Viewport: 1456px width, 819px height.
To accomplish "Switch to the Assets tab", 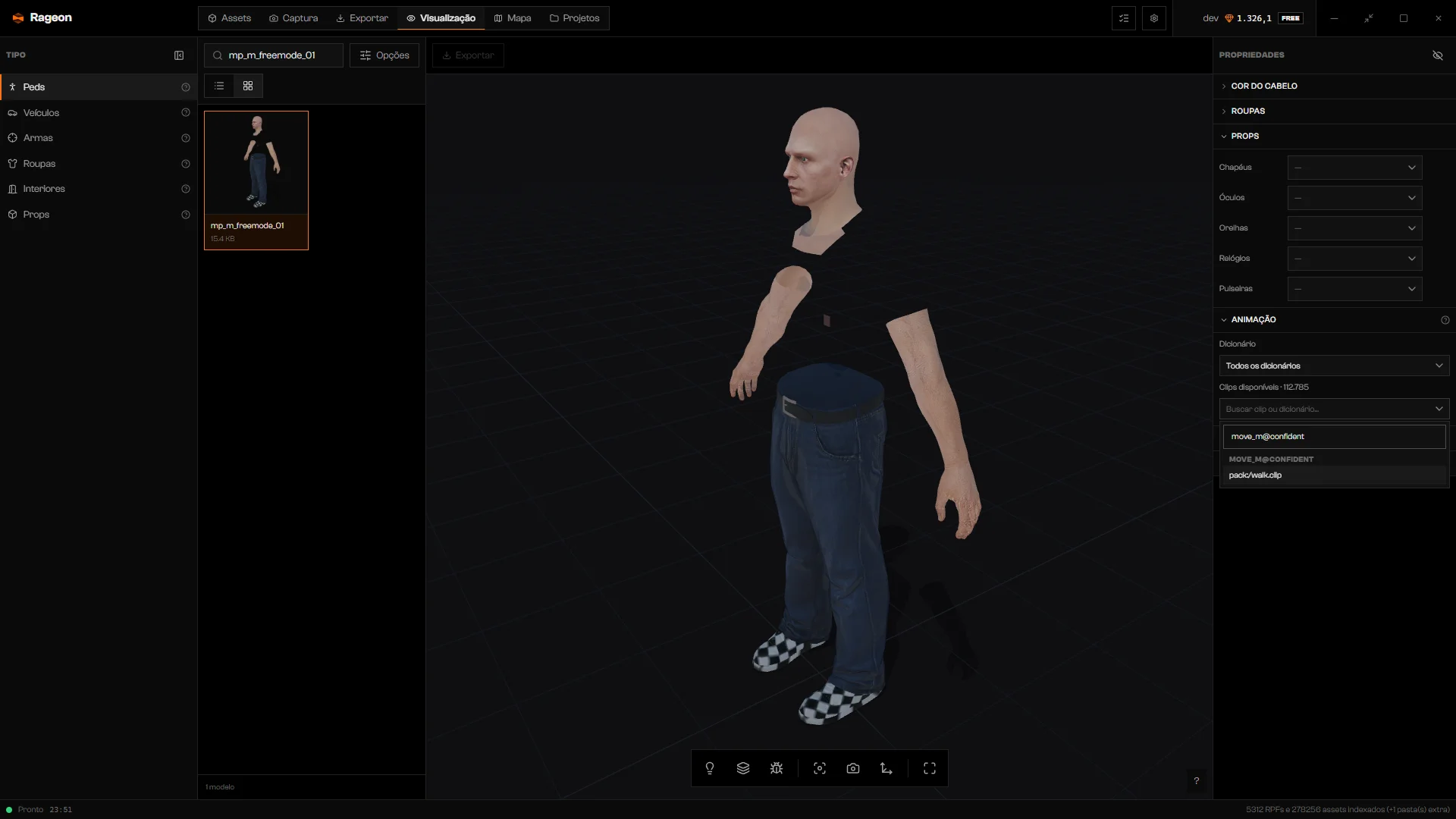I will (x=229, y=18).
